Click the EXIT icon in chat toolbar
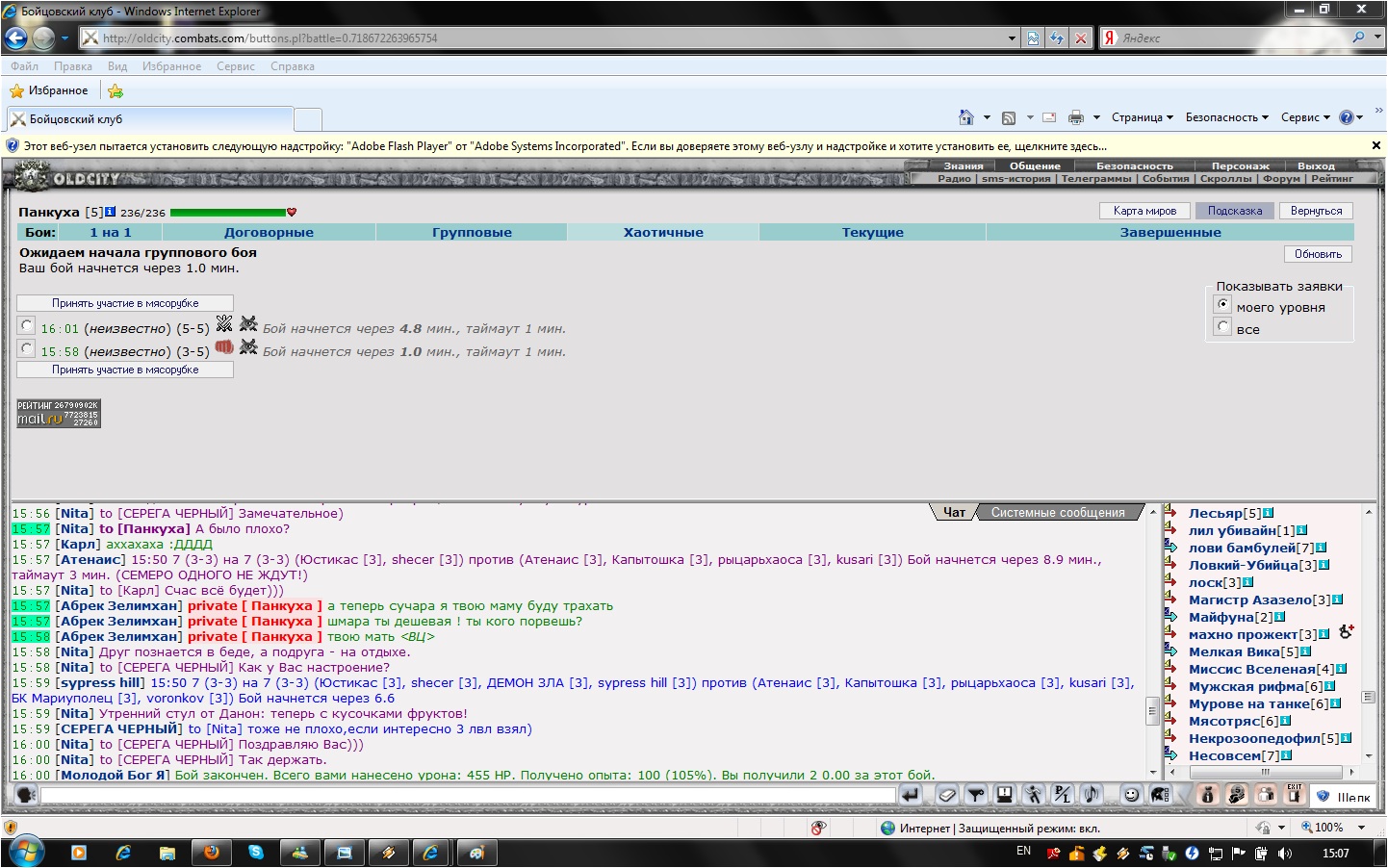This screenshot has width=1388, height=868. pyautogui.click(x=1295, y=794)
